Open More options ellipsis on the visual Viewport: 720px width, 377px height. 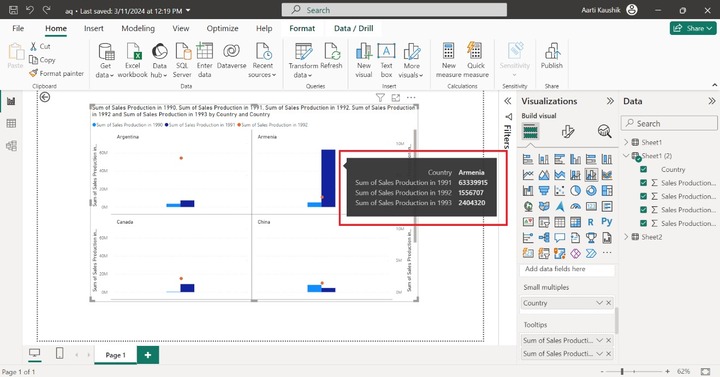pos(411,98)
